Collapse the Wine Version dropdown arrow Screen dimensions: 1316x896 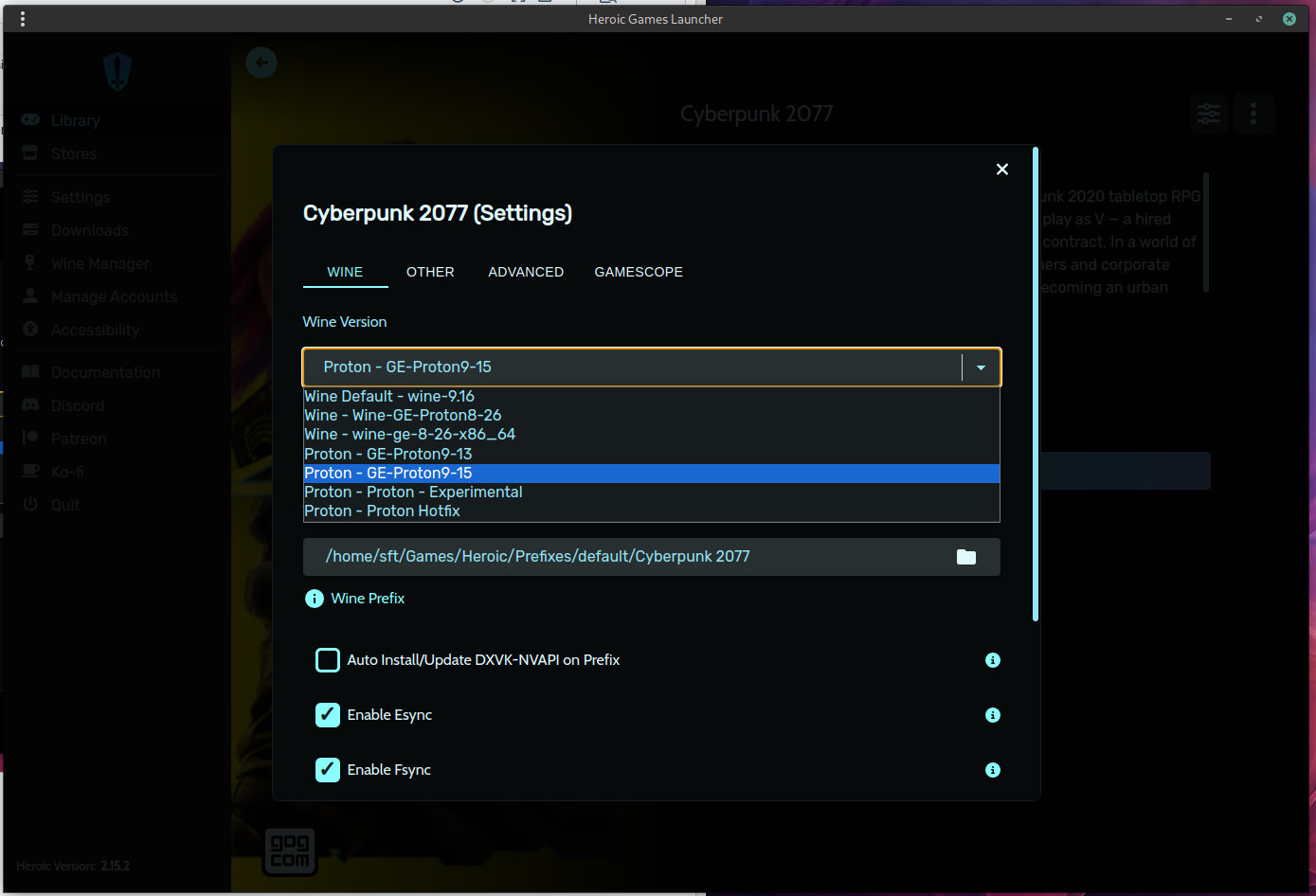982,367
